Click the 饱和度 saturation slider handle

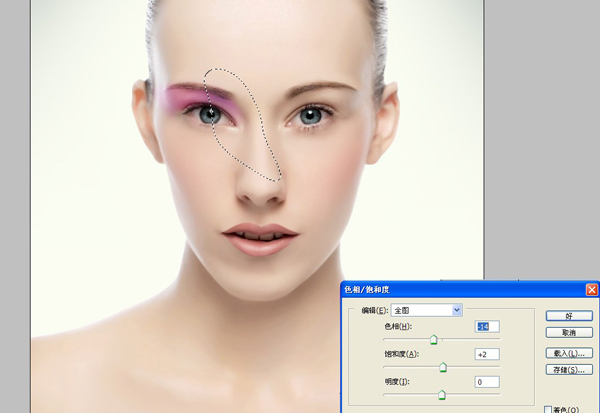click(x=443, y=367)
